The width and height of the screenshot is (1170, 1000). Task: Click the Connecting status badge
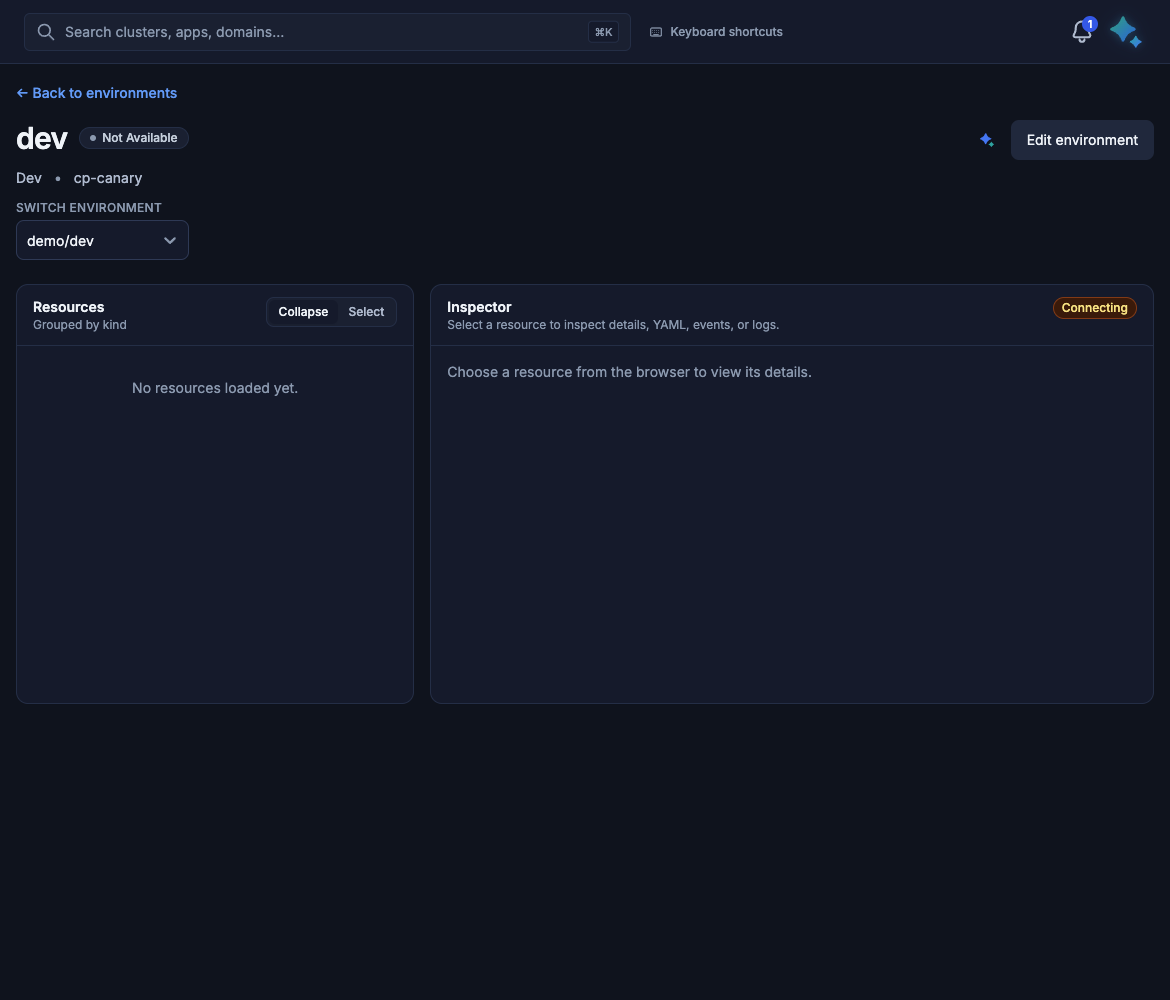1095,308
